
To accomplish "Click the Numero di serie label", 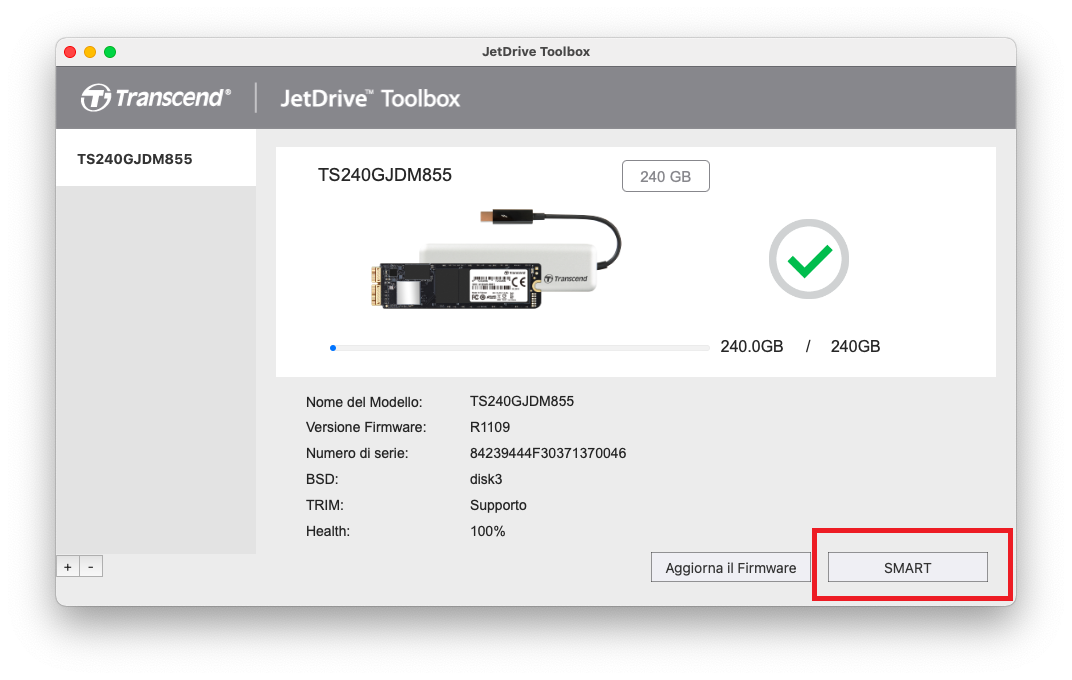I will coord(357,453).
